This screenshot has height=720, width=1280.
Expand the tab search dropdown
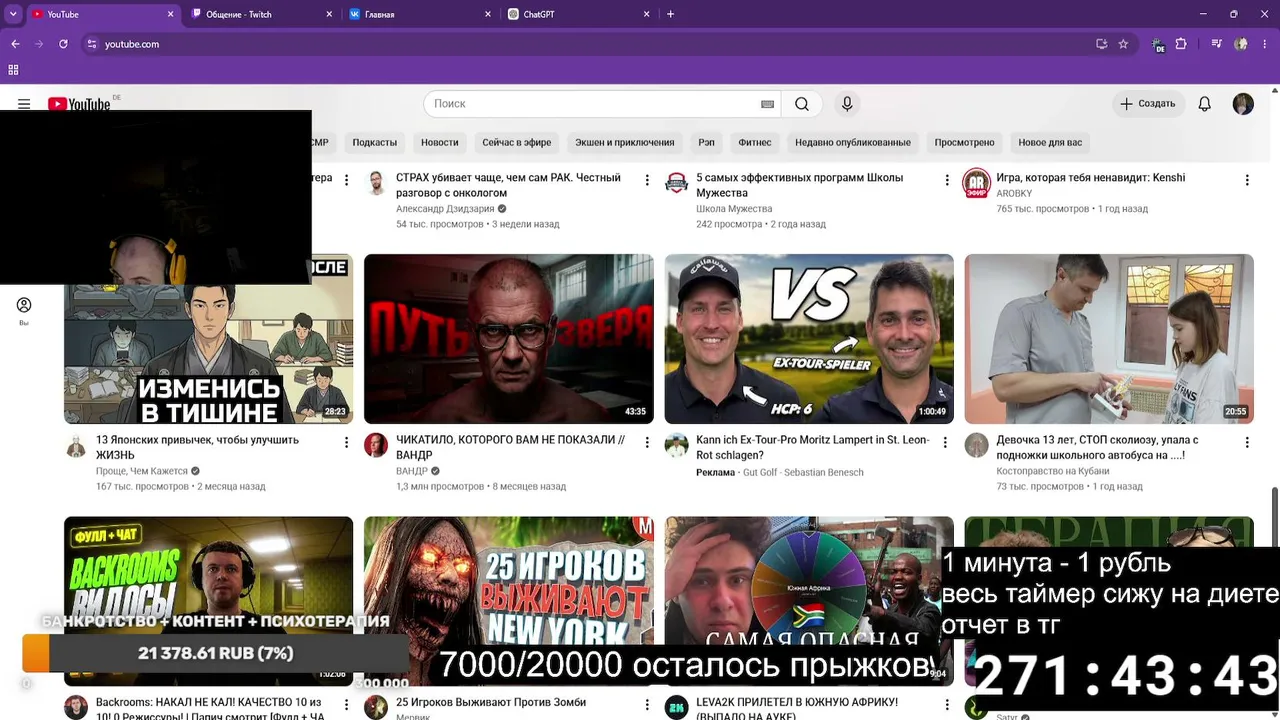click(x=14, y=14)
